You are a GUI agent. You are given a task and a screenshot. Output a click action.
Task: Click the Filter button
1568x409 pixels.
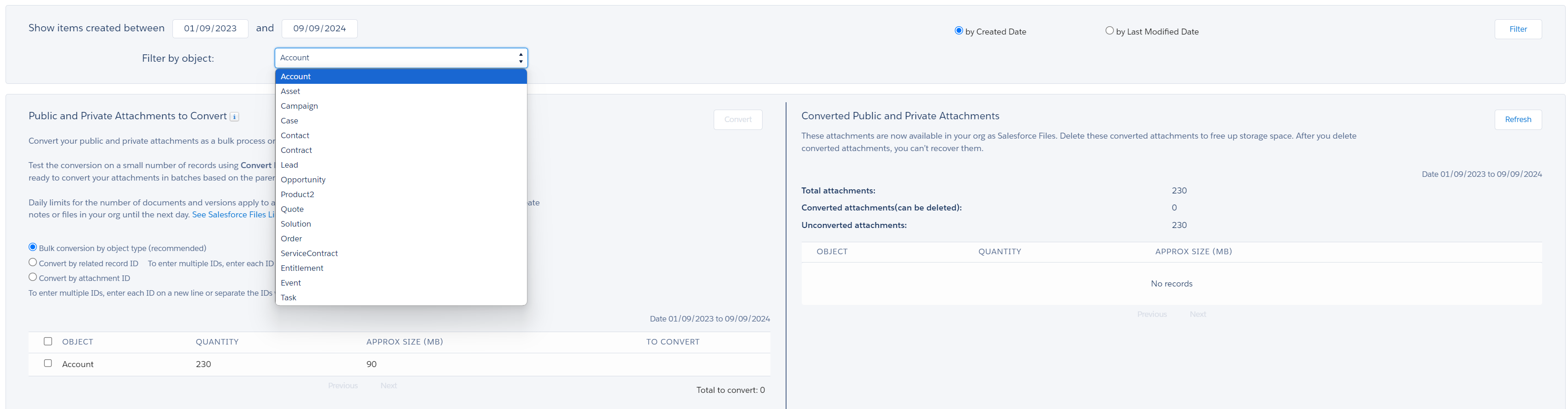pyautogui.click(x=1517, y=29)
